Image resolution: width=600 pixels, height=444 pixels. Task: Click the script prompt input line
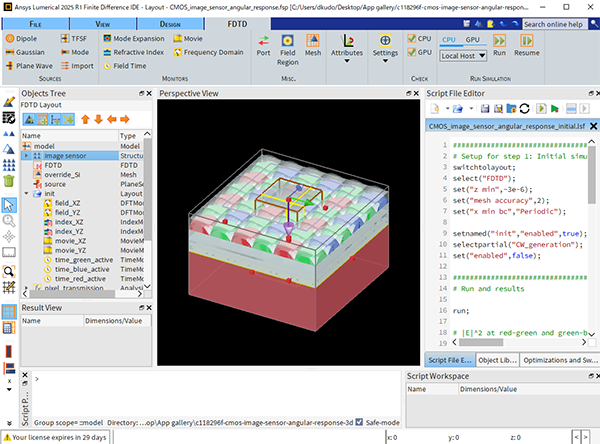(218, 379)
